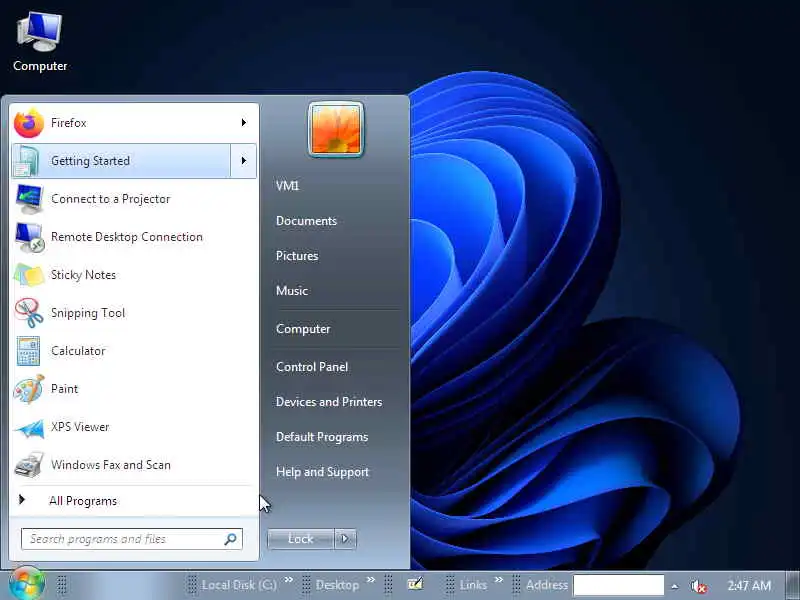Open the Tablet PC Input Panel taskbar icon

click(415, 584)
